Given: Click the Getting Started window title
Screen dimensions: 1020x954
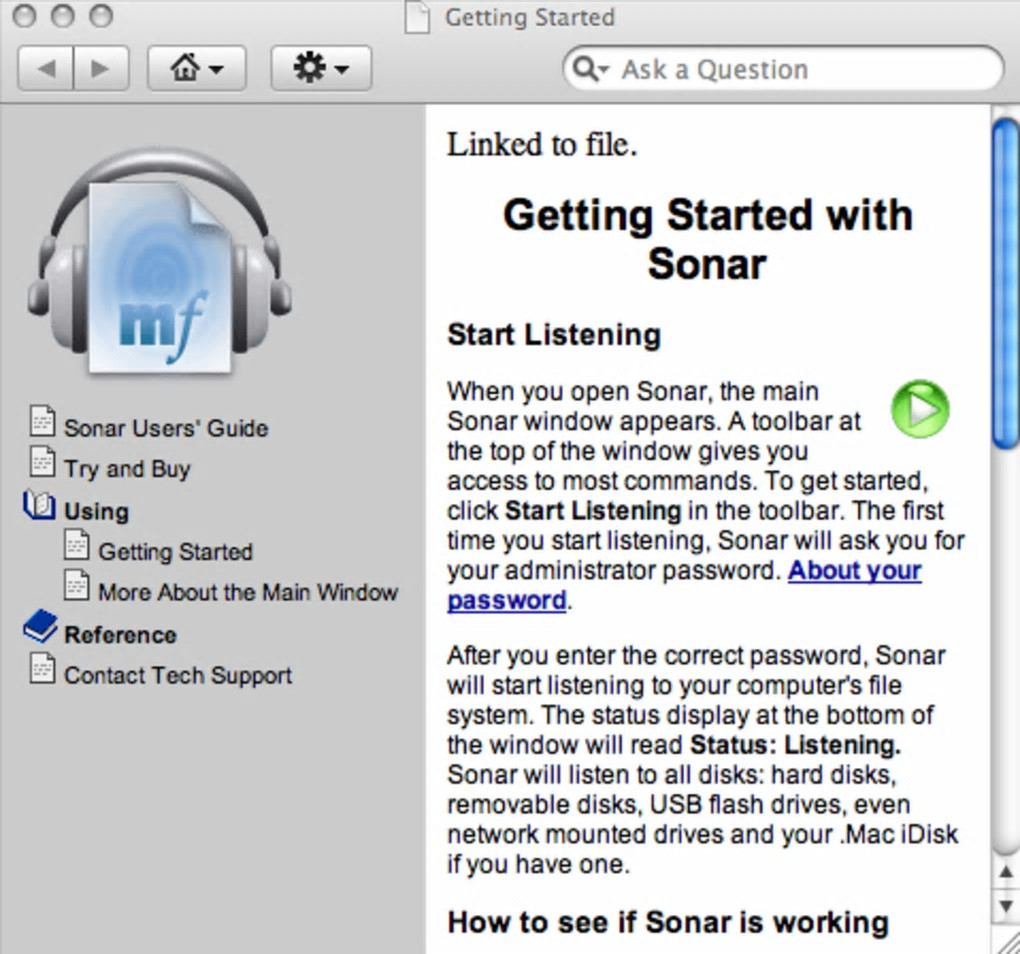Looking at the screenshot, I should (x=530, y=17).
